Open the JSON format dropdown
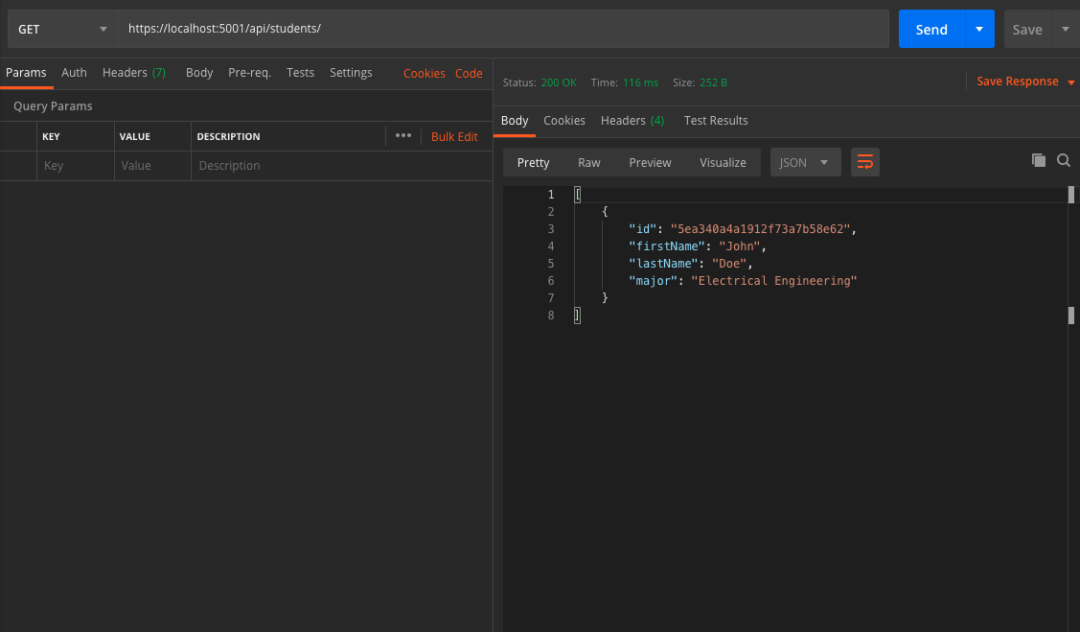This screenshot has height=632, width=1080. [x=805, y=162]
